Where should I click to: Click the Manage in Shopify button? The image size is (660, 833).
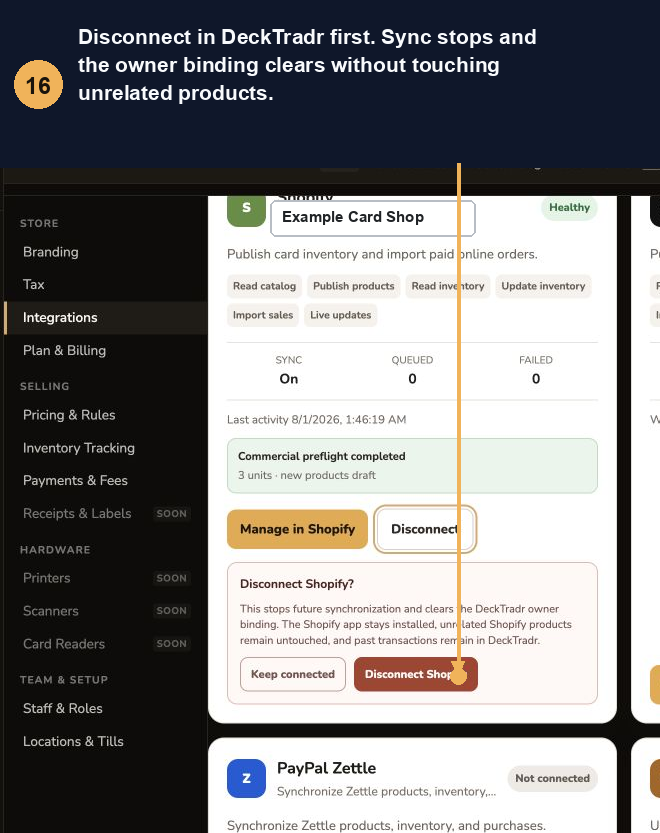[297, 529]
